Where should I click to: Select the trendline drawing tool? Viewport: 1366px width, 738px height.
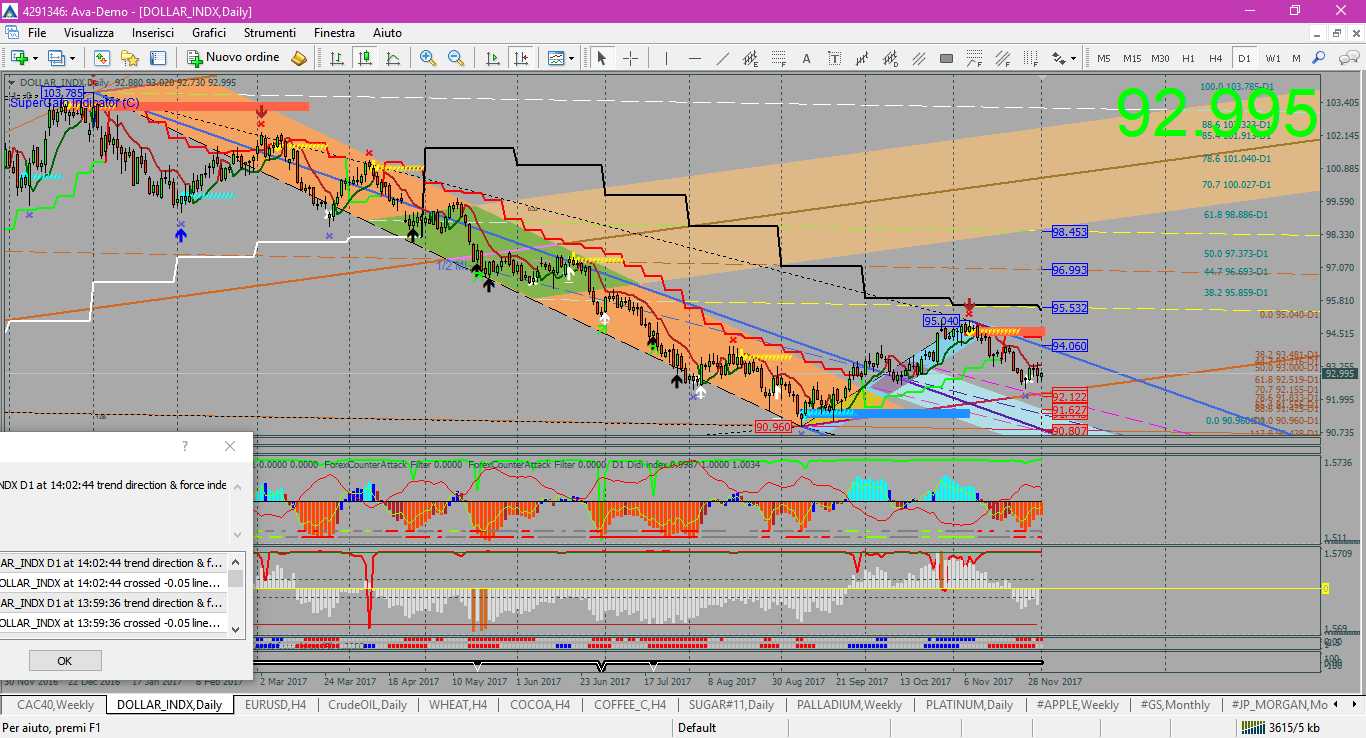[x=721, y=58]
